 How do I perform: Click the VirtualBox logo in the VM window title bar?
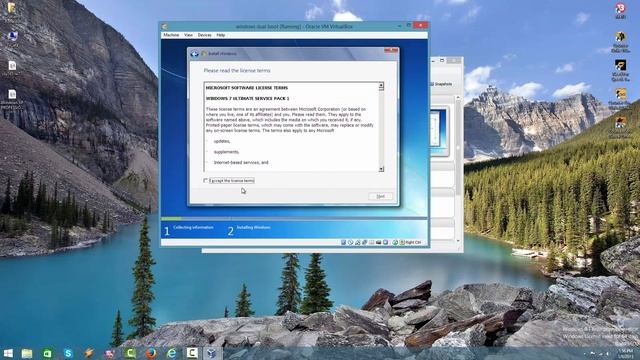[x=165, y=27]
